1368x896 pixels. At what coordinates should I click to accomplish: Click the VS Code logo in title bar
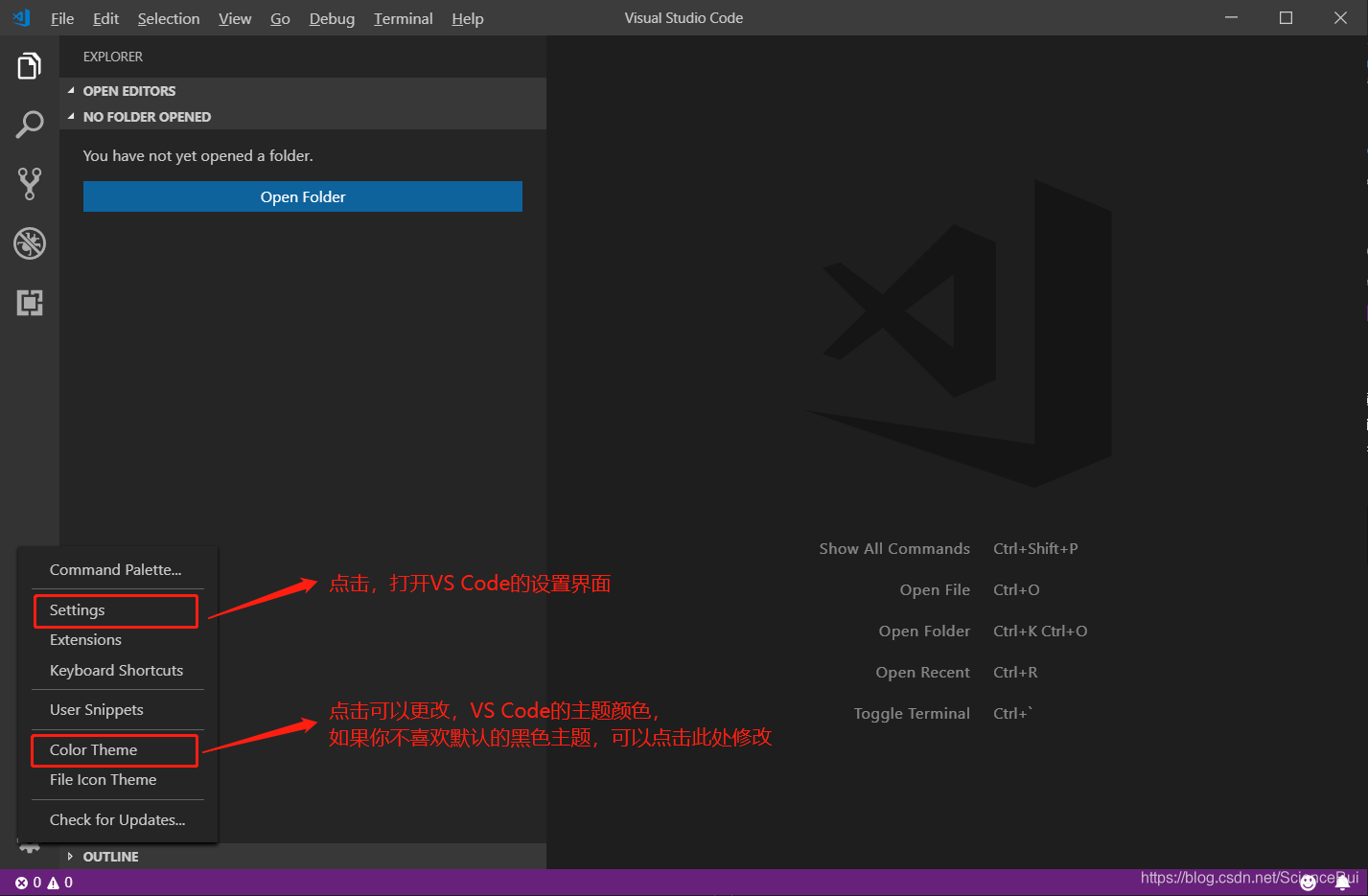pyautogui.click(x=21, y=17)
